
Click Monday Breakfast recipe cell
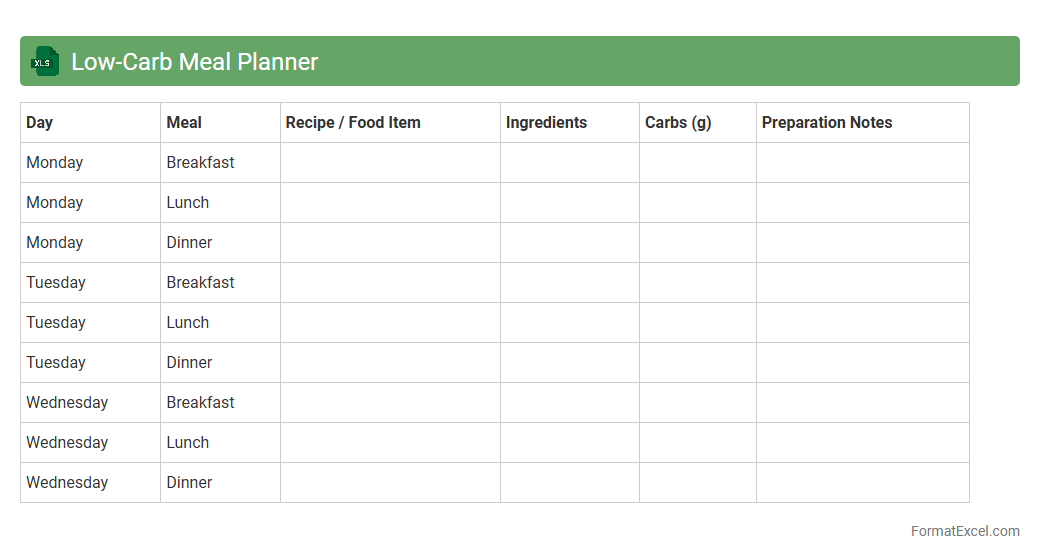coord(390,163)
